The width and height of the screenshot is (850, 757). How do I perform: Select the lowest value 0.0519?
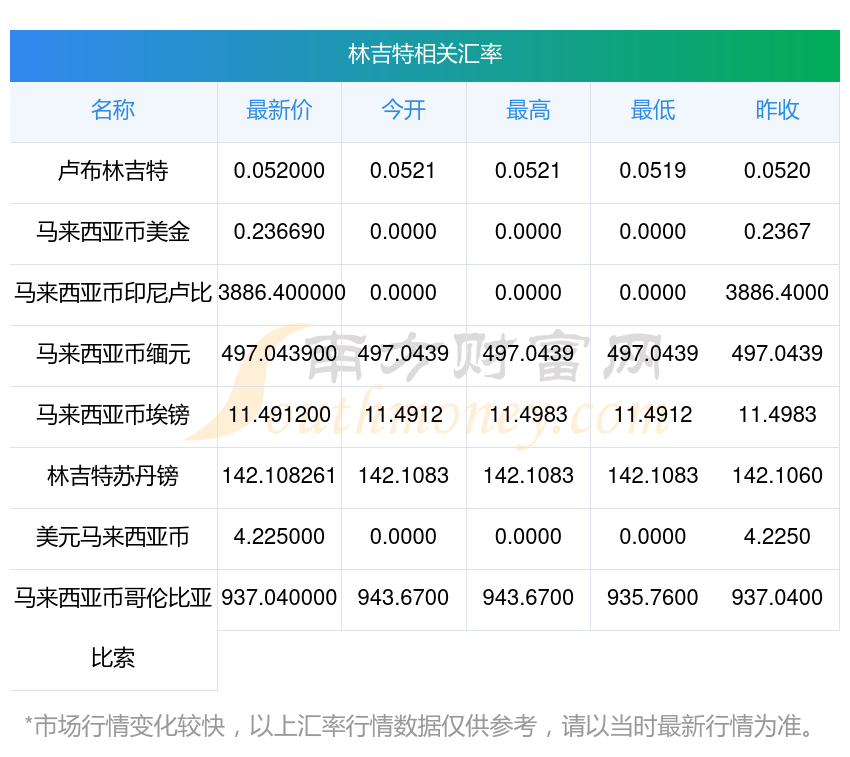(653, 171)
